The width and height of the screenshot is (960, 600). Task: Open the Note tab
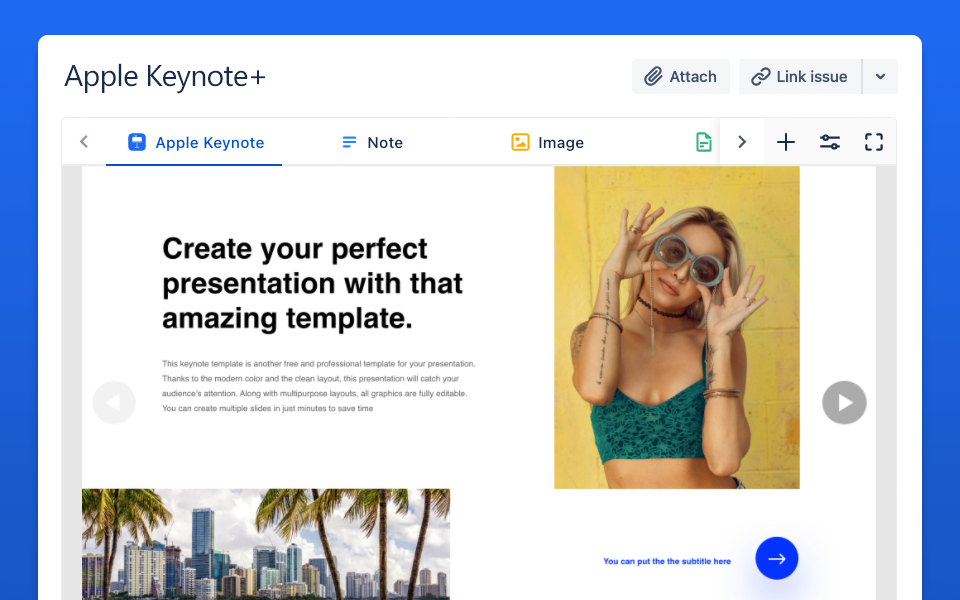point(372,143)
